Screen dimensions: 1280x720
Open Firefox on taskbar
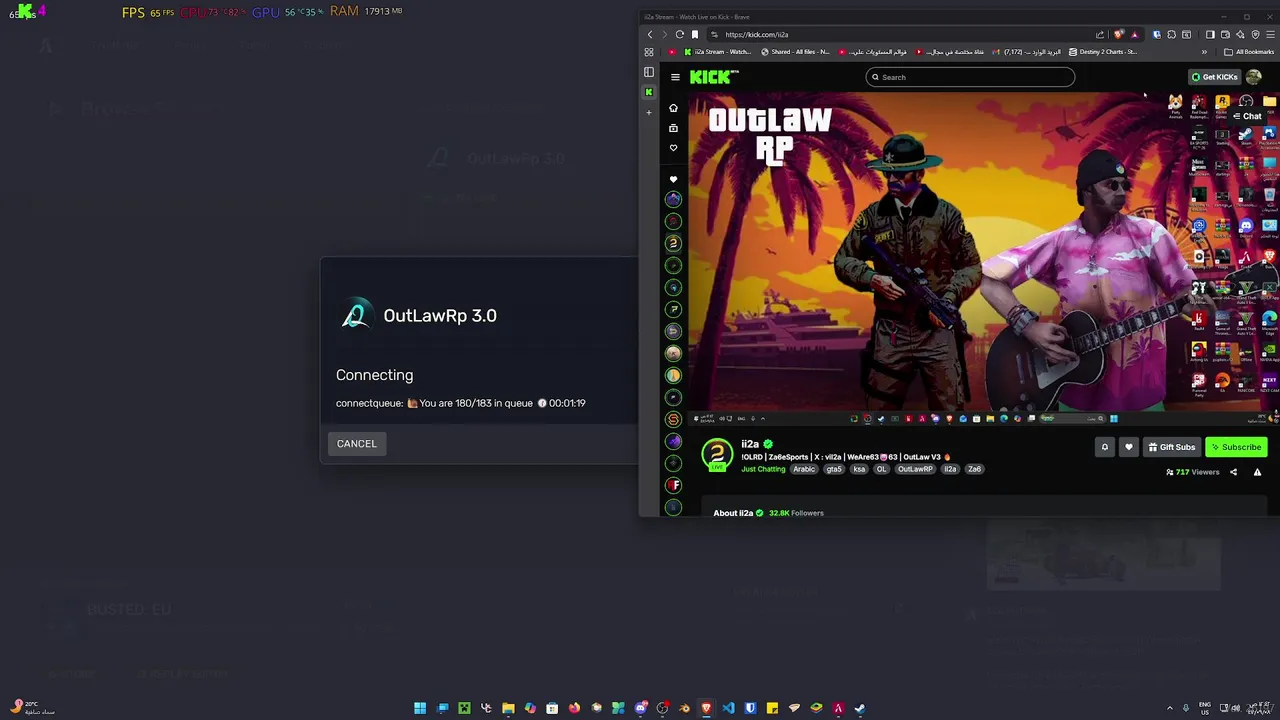pos(574,708)
